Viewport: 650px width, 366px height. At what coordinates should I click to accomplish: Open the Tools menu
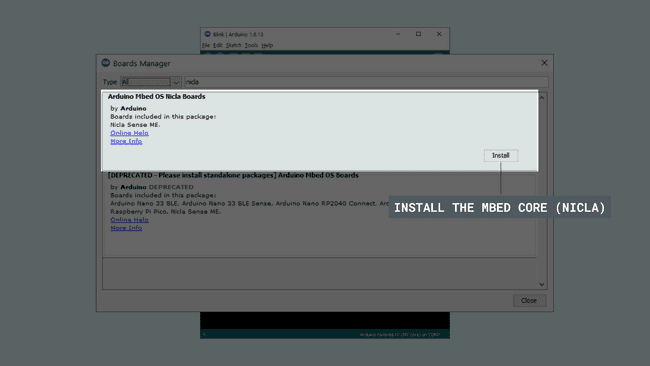(x=251, y=45)
